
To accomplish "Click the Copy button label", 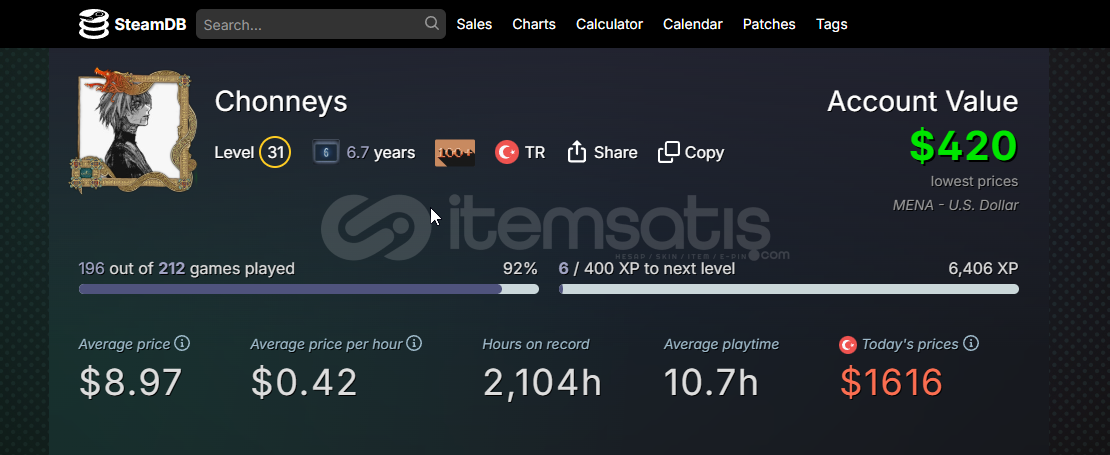I will point(704,152).
